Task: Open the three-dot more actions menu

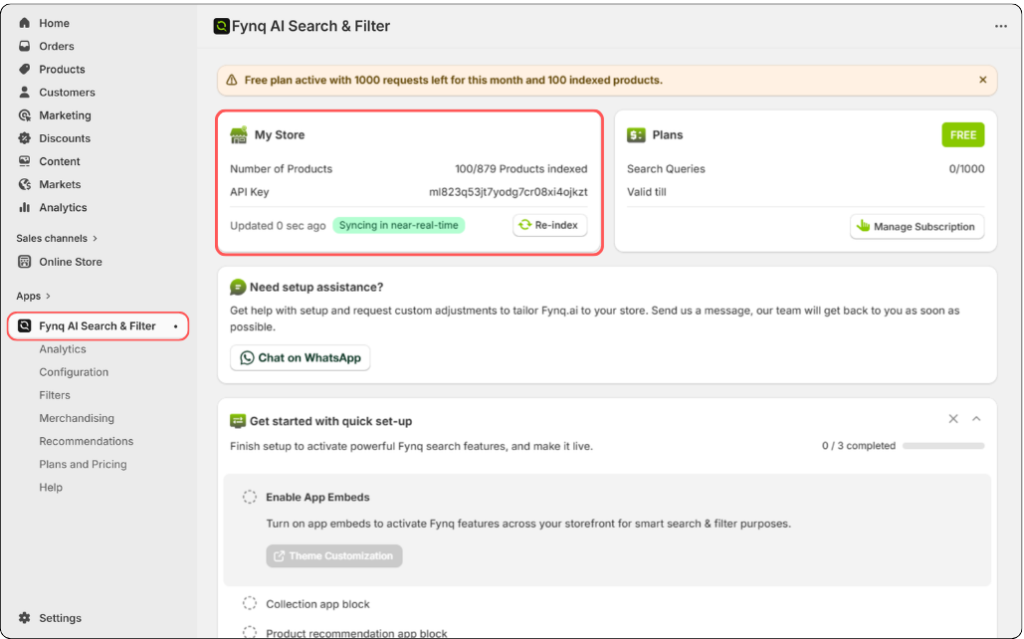Action: (1000, 26)
